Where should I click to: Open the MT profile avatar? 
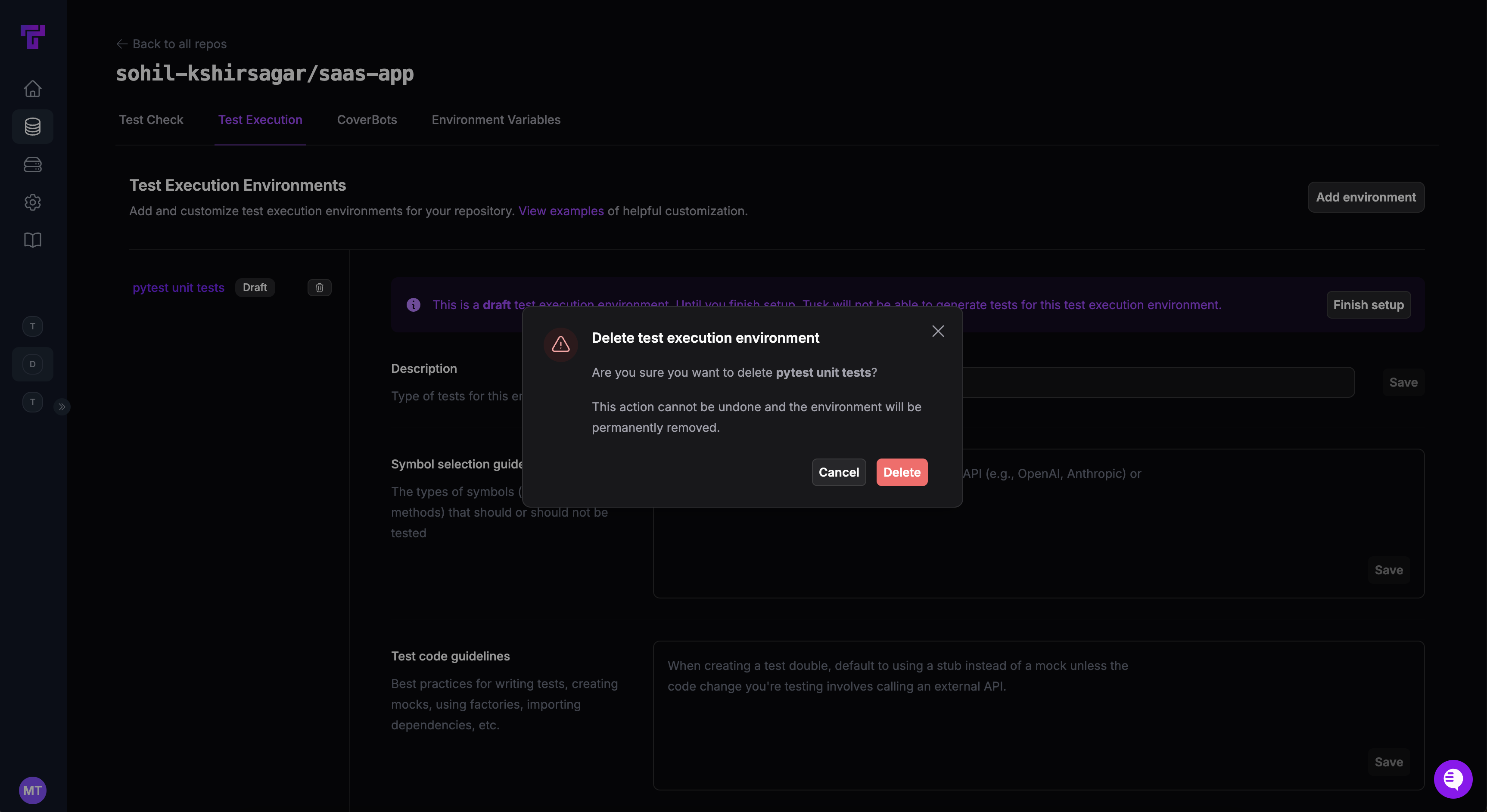tap(32, 790)
